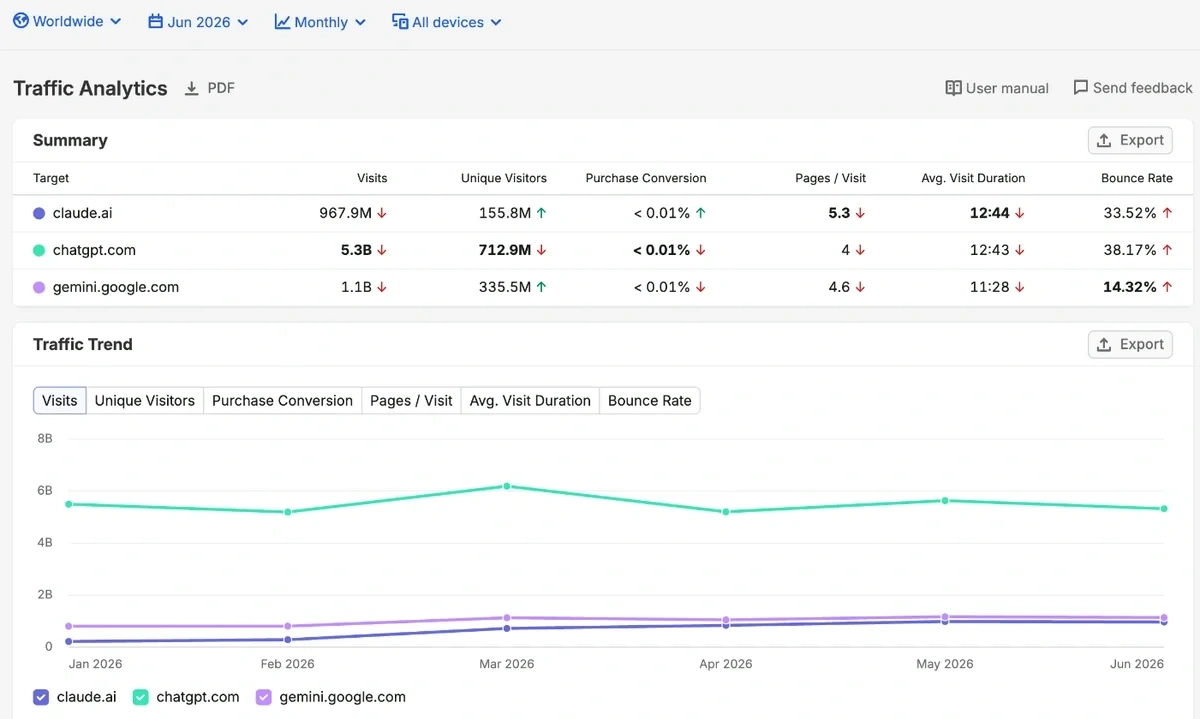Click the Traffic Analytics page title
Image resolution: width=1200 pixels, height=719 pixels.
(90, 88)
